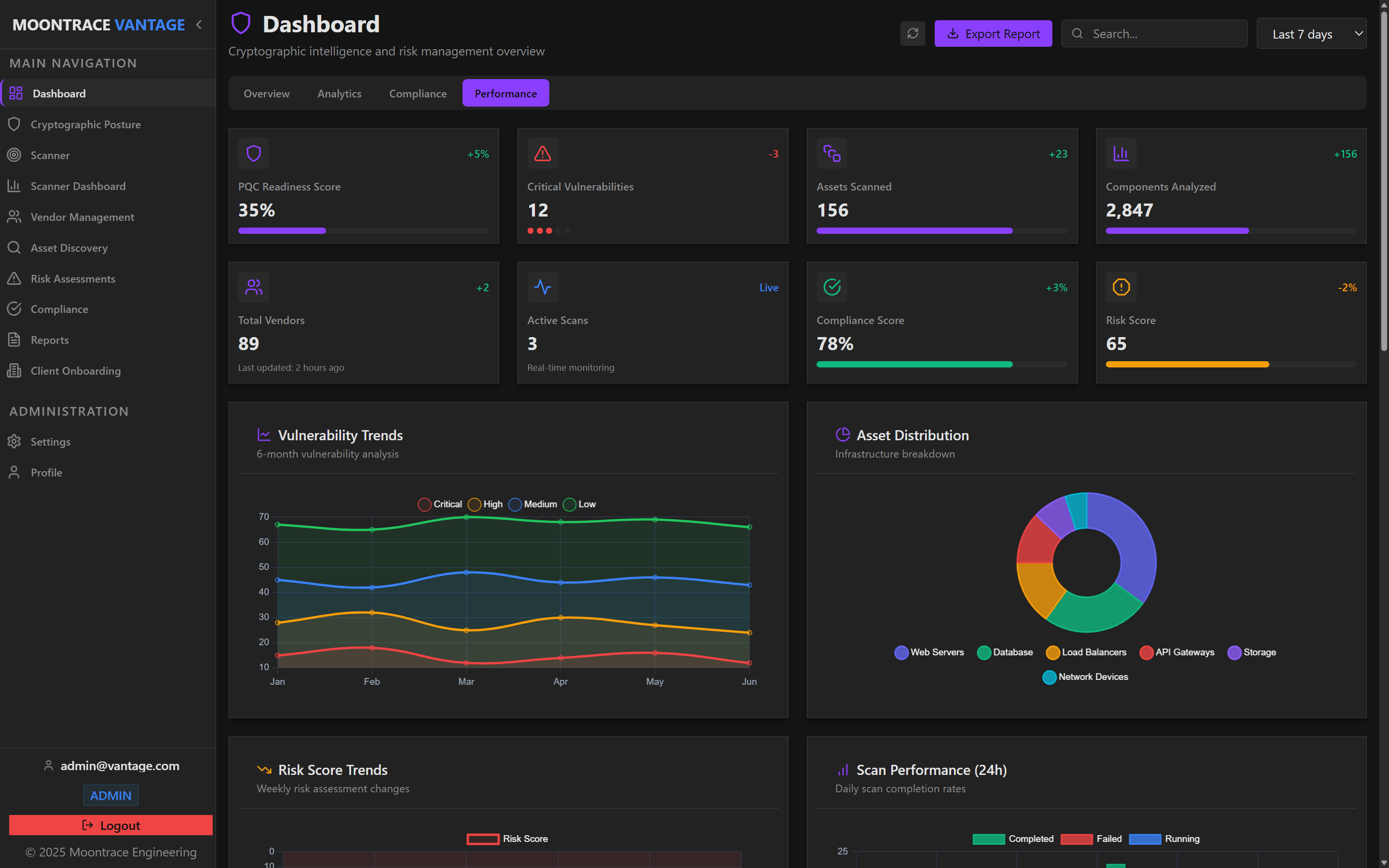Click the refresh icon button
Screen dimensions: 1389x868
click(x=912, y=33)
